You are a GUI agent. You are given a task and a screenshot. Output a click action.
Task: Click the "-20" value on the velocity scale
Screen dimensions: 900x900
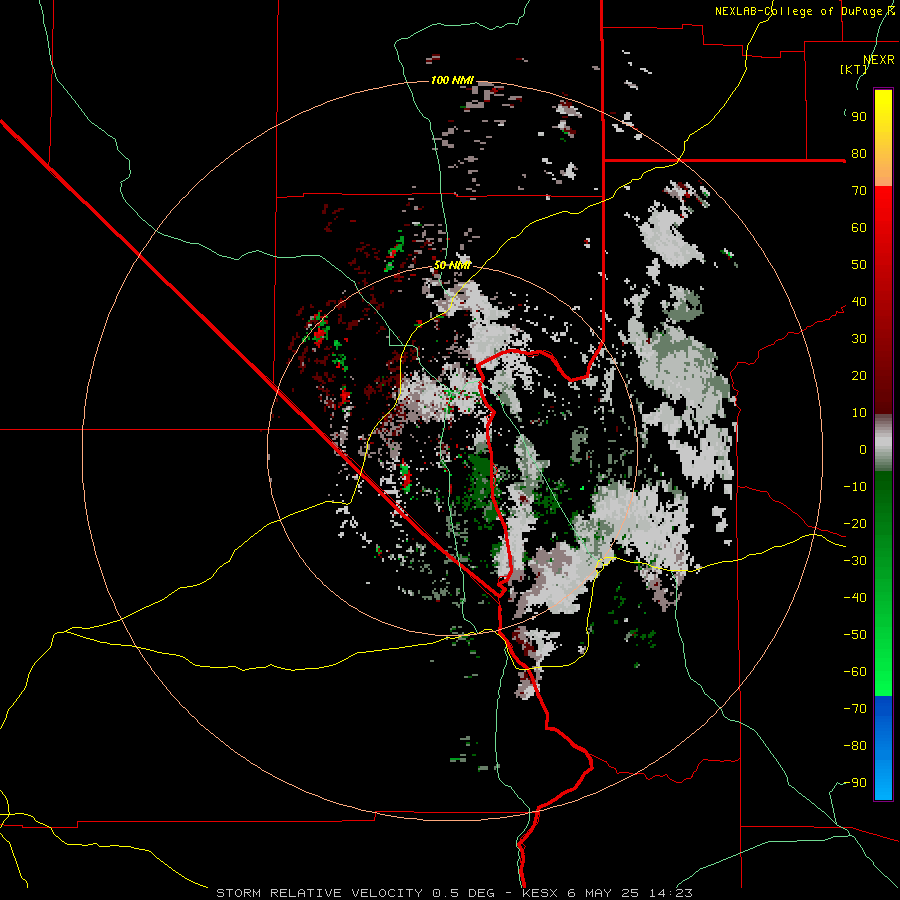[855, 524]
